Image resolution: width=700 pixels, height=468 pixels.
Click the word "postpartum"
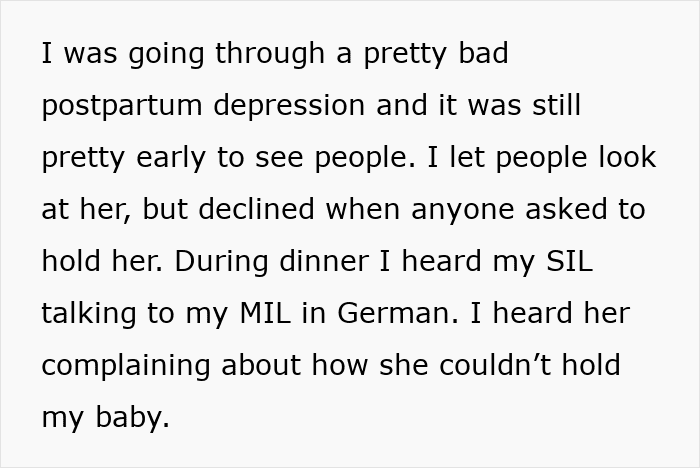coord(122,107)
